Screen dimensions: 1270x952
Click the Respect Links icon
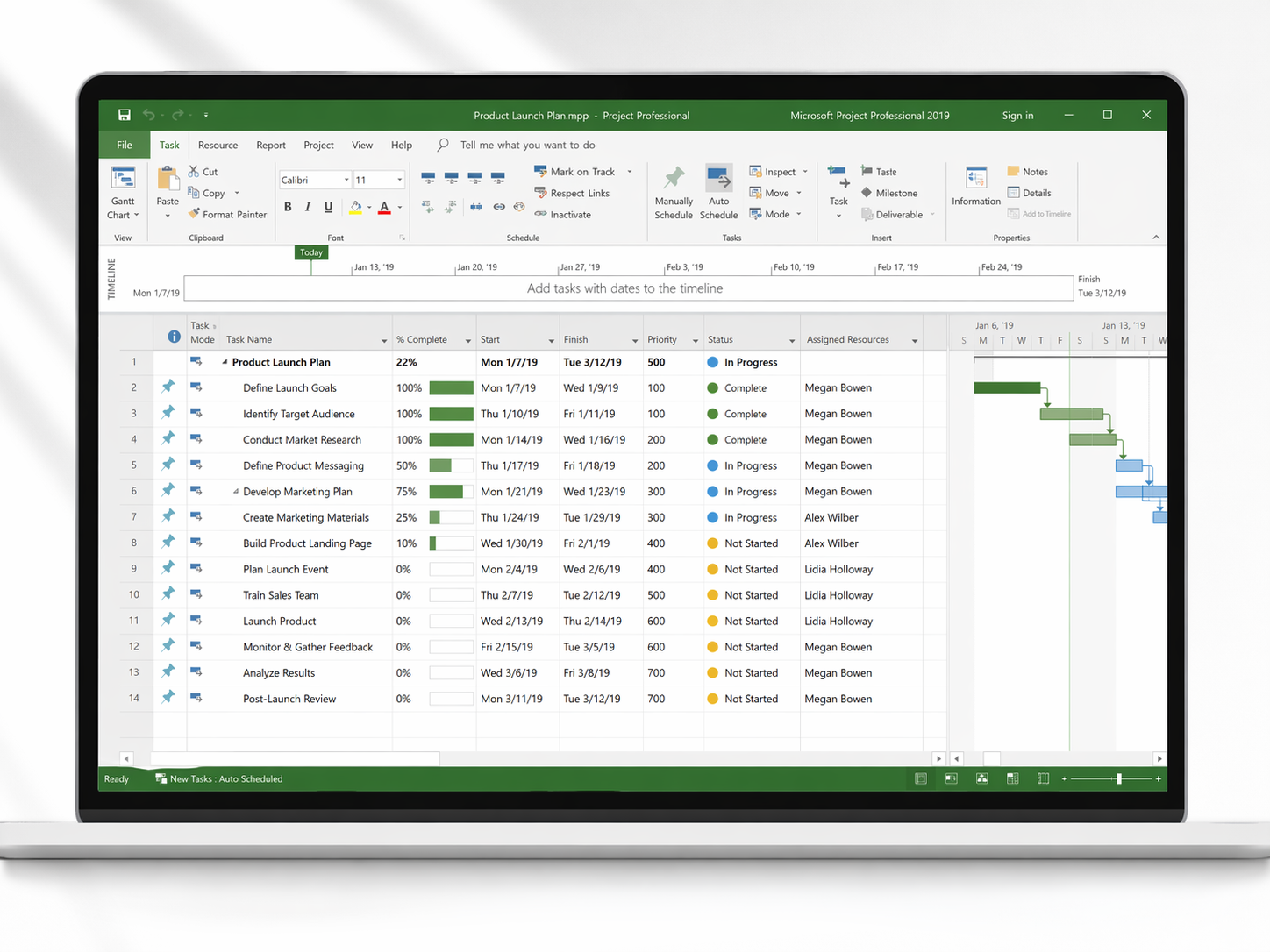[x=540, y=193]
